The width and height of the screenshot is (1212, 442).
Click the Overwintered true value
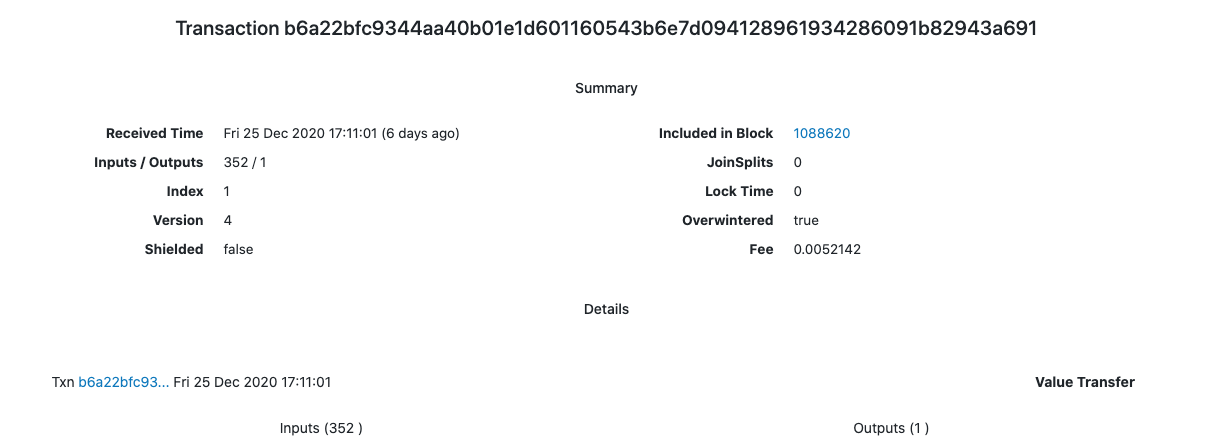(806, 220)
